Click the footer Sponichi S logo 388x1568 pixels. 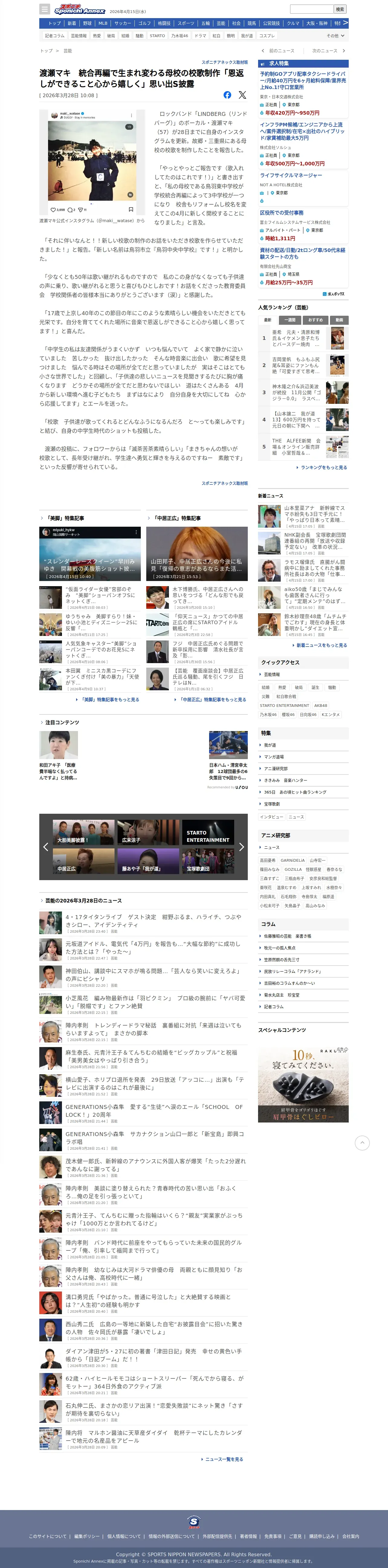[x=194, y=1522]
